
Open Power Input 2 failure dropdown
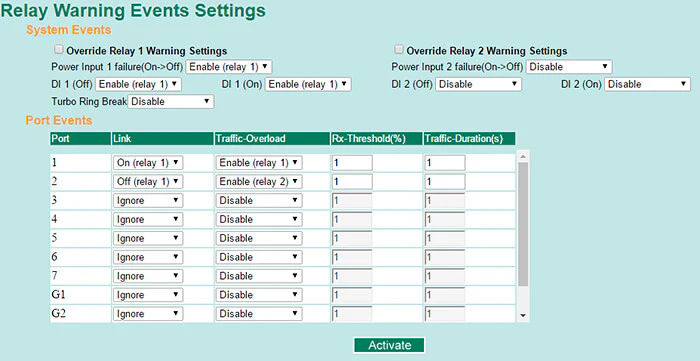coord(569,67)
